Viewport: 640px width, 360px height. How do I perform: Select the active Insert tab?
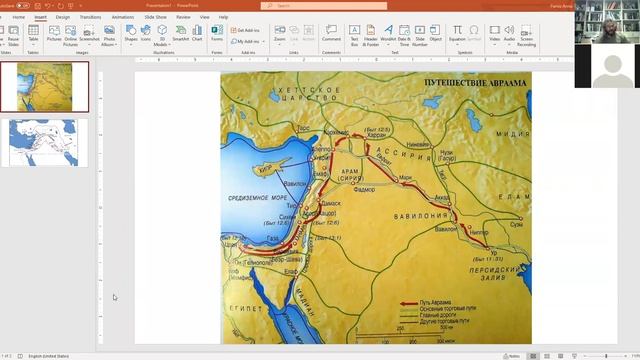(40, 17)
